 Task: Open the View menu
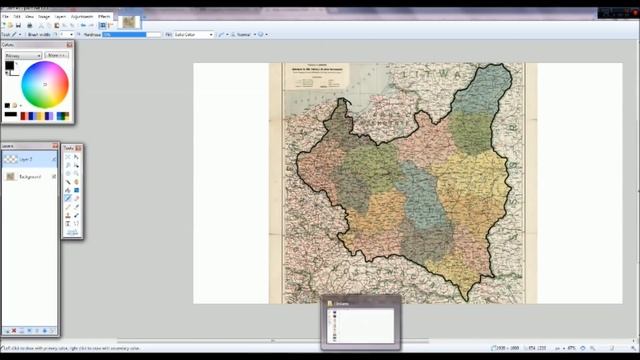29,17
